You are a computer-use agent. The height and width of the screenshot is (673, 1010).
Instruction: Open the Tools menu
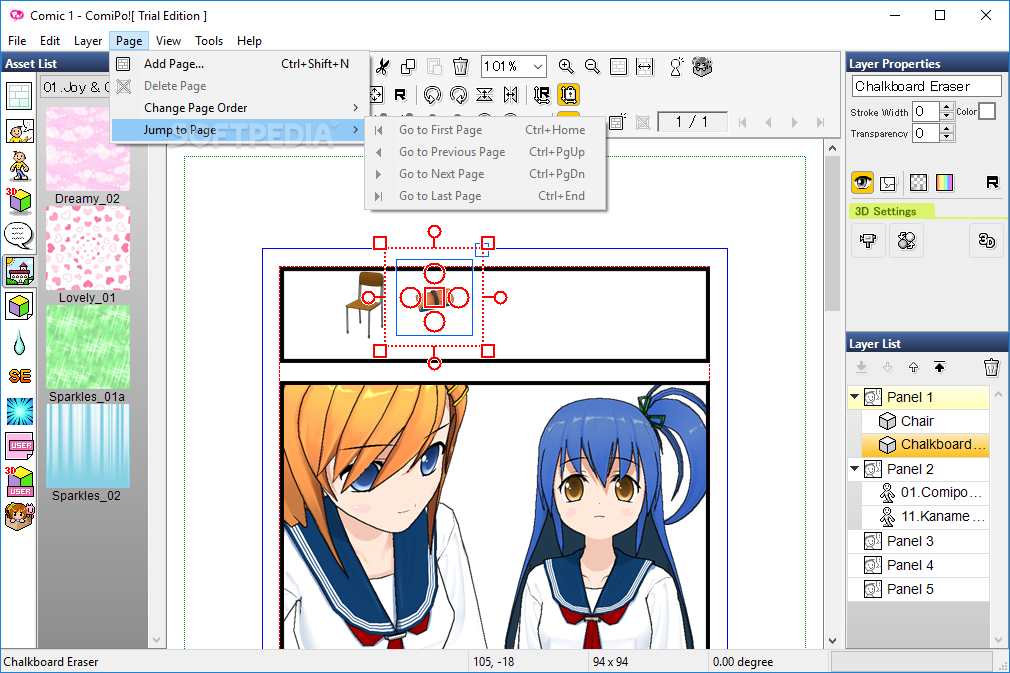pos(209,41)
